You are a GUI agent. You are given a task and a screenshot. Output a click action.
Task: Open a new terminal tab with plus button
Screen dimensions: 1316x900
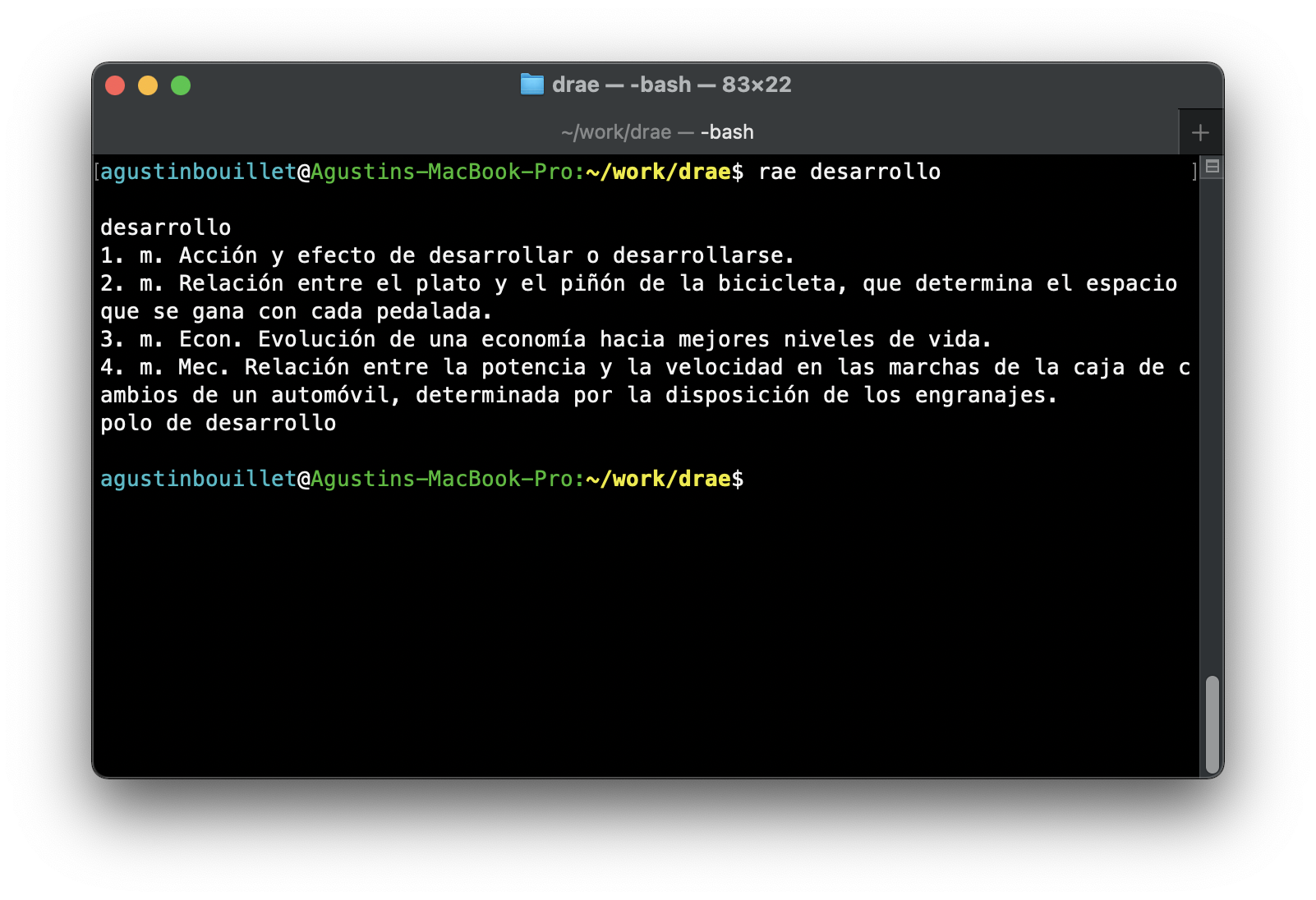(1200, 132)
